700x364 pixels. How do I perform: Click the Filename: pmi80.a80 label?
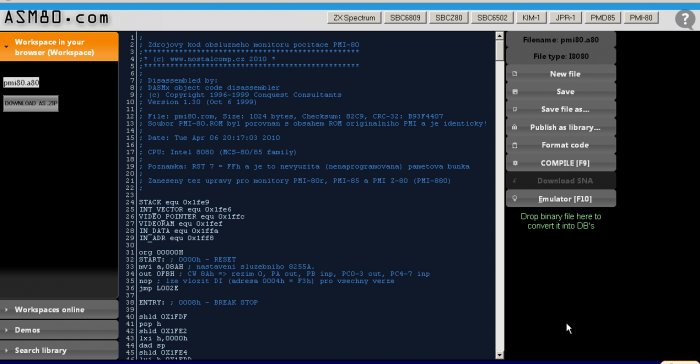point(561,40)
